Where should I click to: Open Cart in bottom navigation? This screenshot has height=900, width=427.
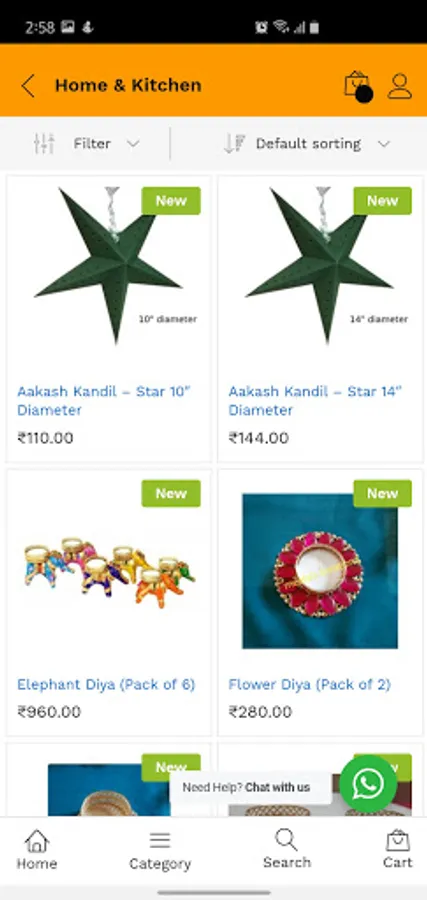(398, 849)
